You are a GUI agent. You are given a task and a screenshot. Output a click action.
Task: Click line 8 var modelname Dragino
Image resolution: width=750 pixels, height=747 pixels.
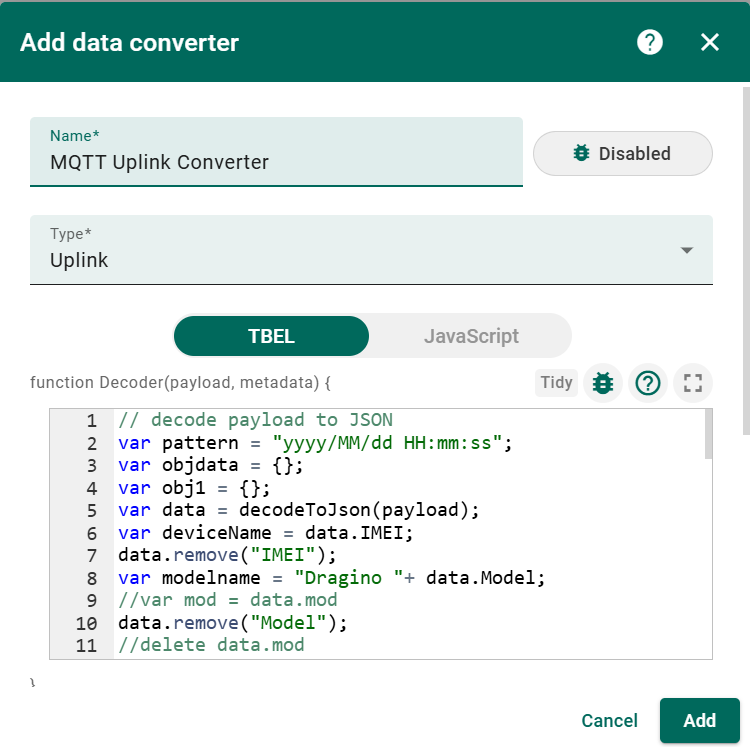click(x=331, y=578)
